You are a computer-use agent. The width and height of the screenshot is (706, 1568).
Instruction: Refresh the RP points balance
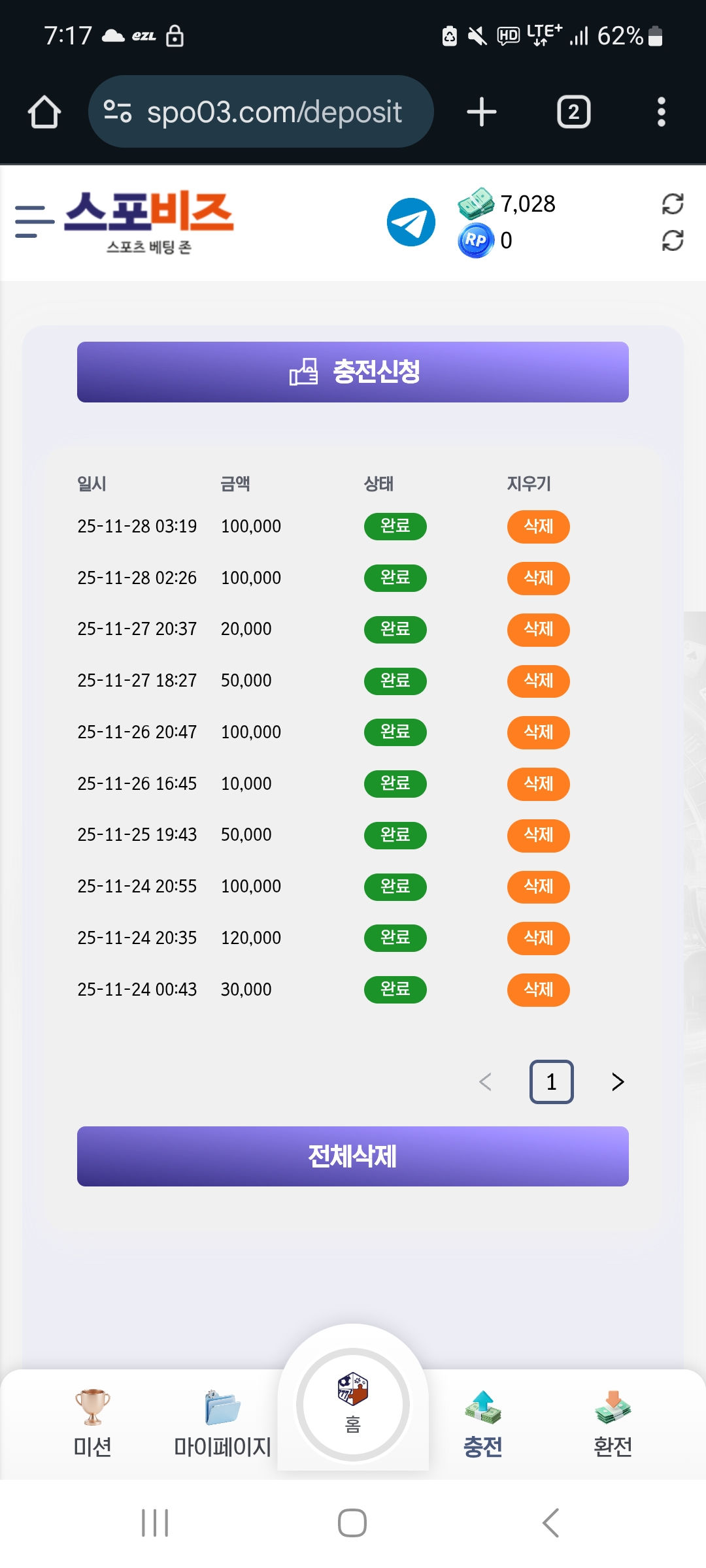(x=672, y=240)
